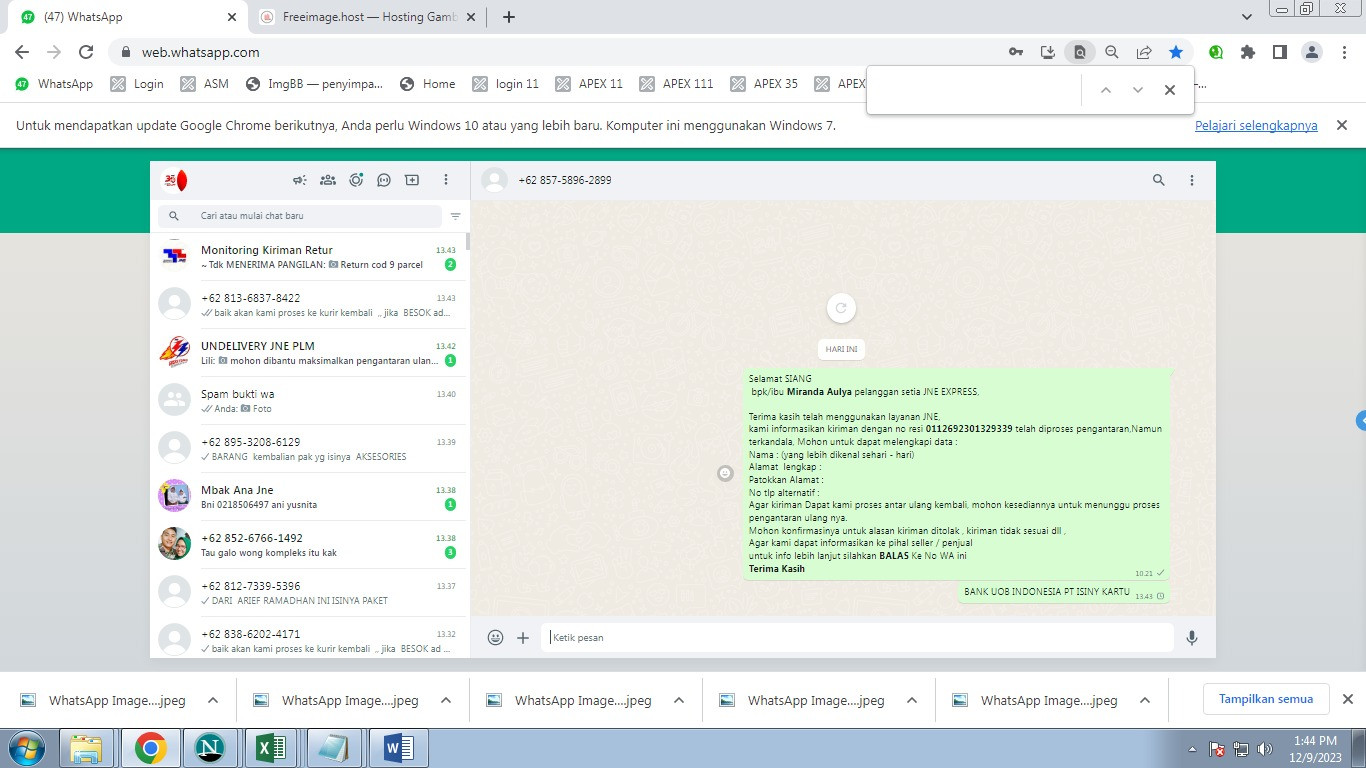Open the WhatsApp Status ring icon
Viewport: 1366px width, 768px height.
356,180
